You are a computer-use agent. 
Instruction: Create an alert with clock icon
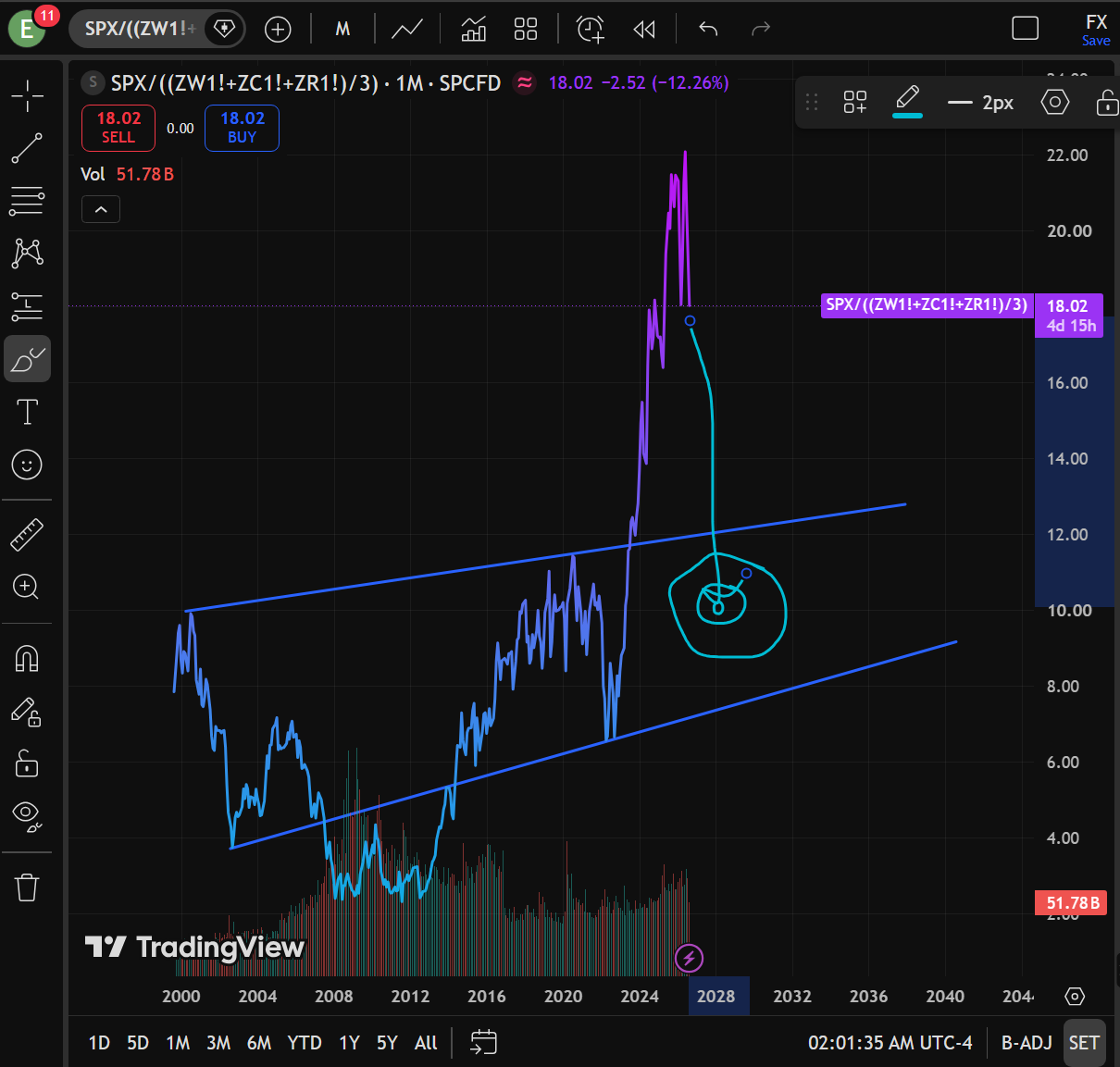point(591,30)
